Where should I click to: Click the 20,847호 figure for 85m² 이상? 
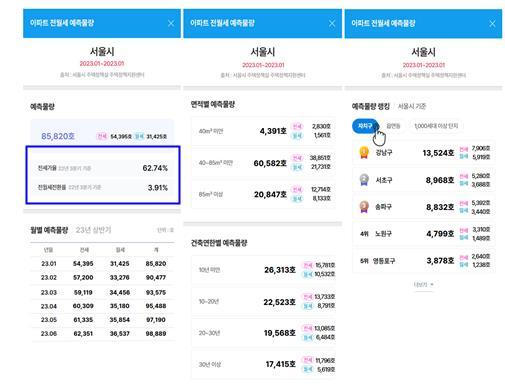coord(270,194)
